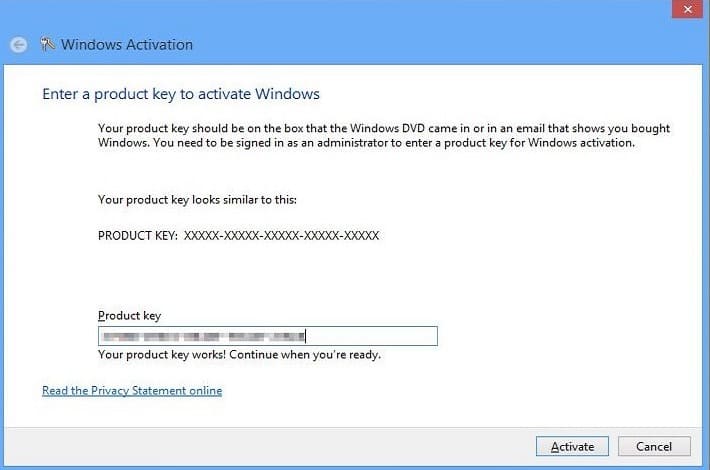Open the 'Read the Privacy Statement online' link
This screenshot has height=470, width=710.
132,390
